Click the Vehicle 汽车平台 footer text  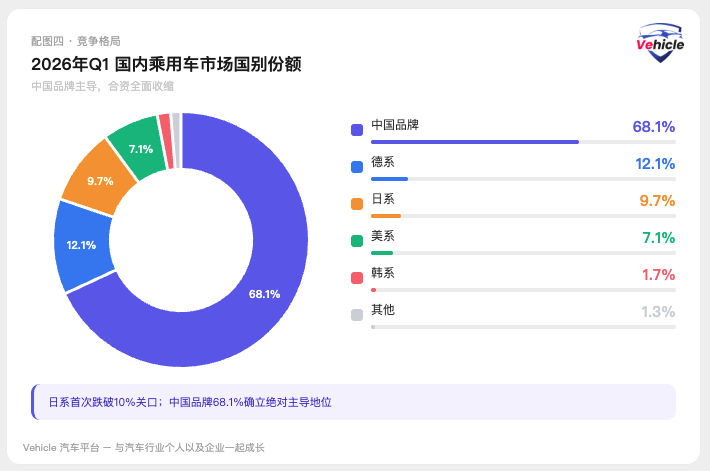pos(143,447)
